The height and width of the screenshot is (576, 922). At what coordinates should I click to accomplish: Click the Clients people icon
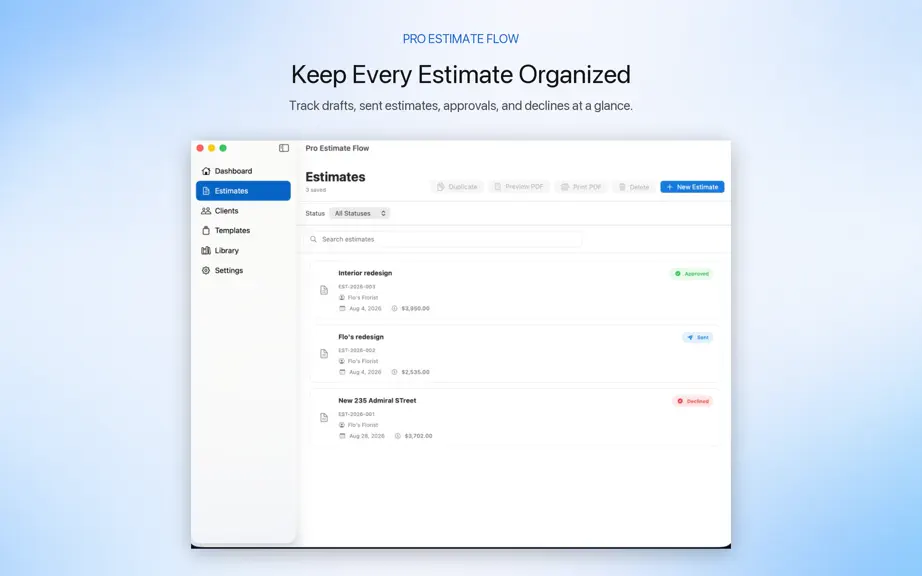[206, 211]
